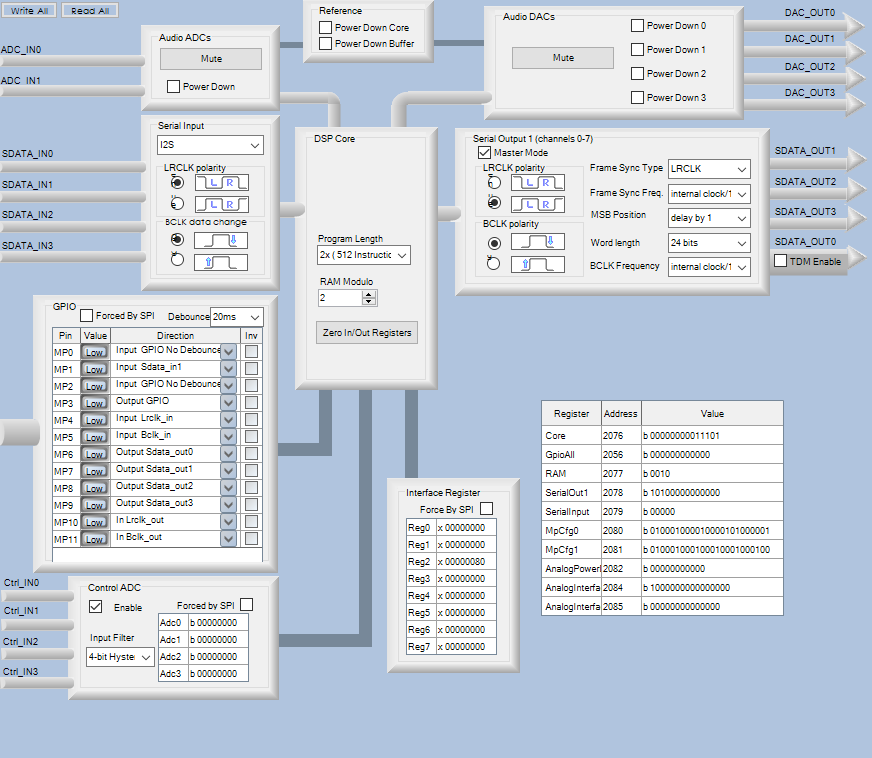This screenshot has width=872, height=758.
Task: Increase RAM Modulo with the up arrow
Action: tap(370, 294)
